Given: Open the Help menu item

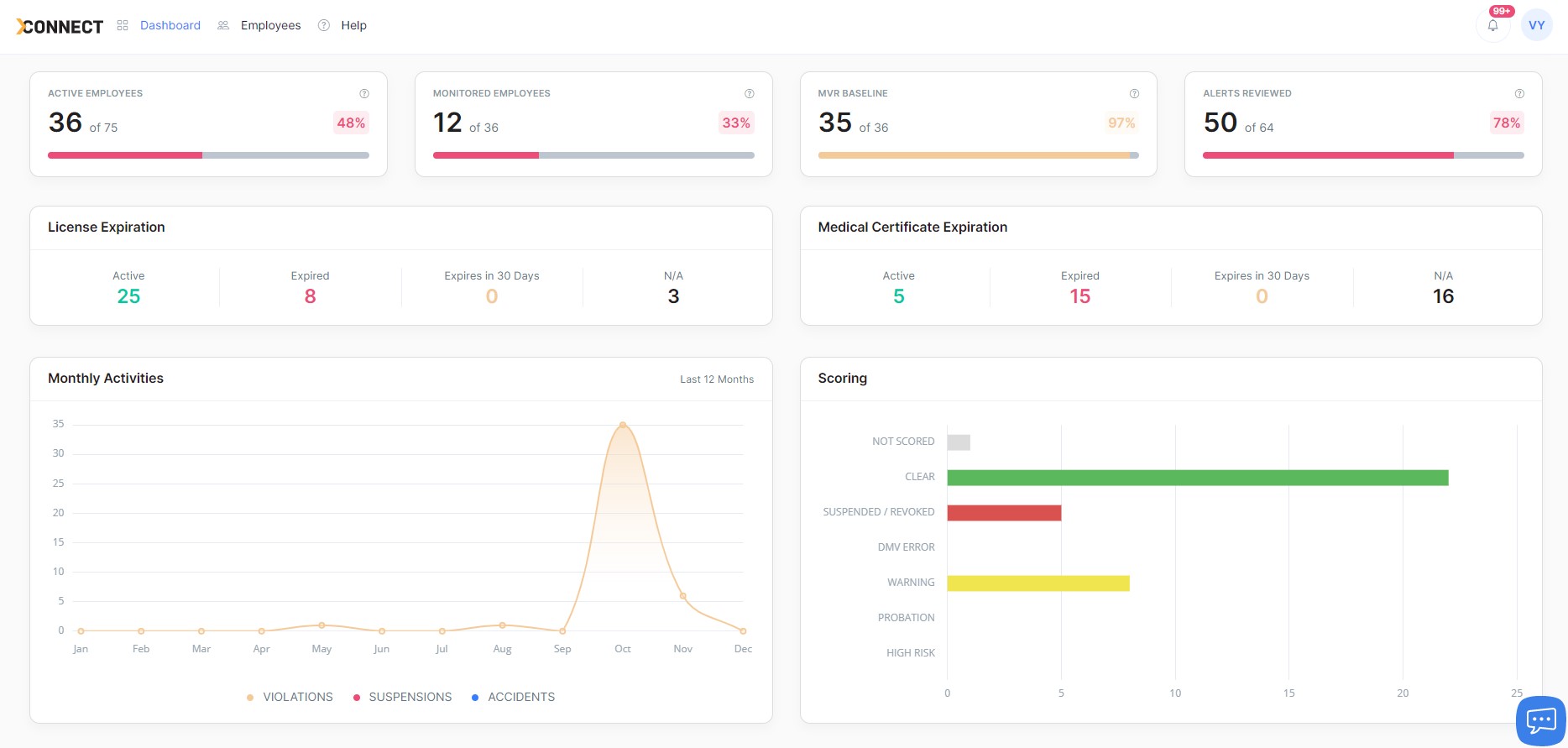Looking at the screenshot, I should tap(353, 25).
